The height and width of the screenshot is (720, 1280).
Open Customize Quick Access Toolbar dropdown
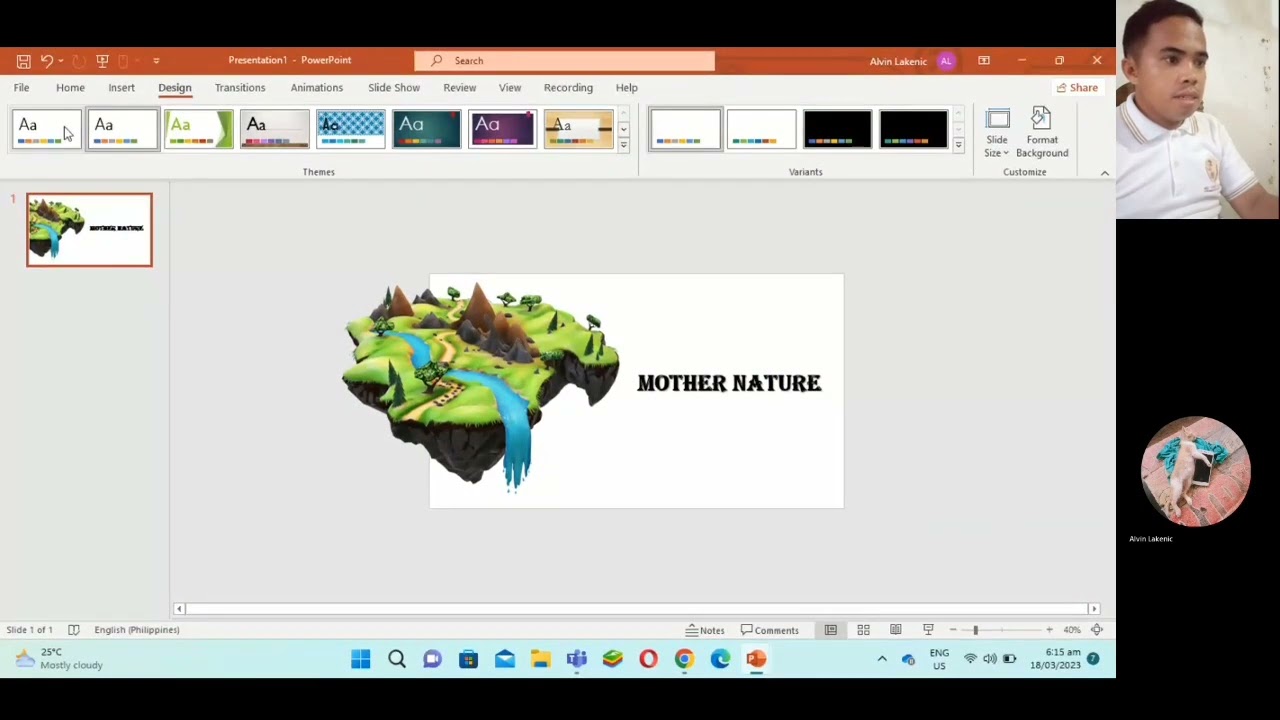coord(156,61)
